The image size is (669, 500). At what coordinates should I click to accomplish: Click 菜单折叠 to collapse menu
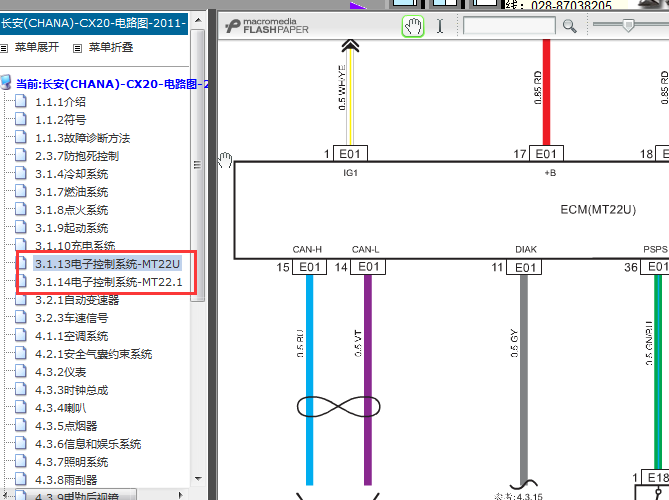tap(111, 47)
